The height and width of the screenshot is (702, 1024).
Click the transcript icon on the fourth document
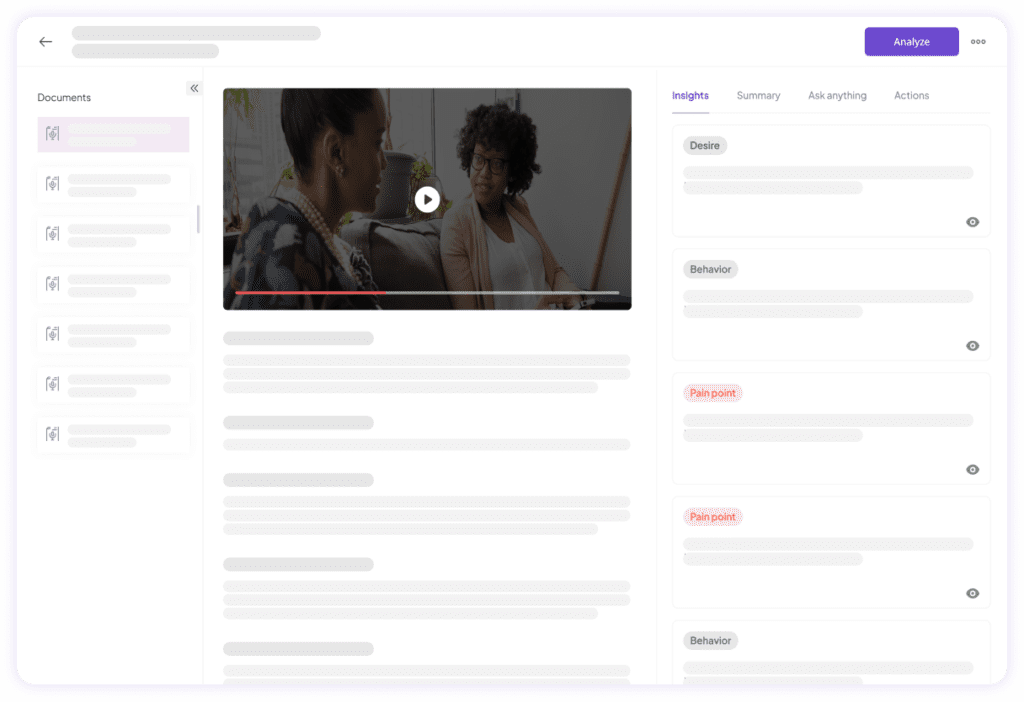coord(51,284)
